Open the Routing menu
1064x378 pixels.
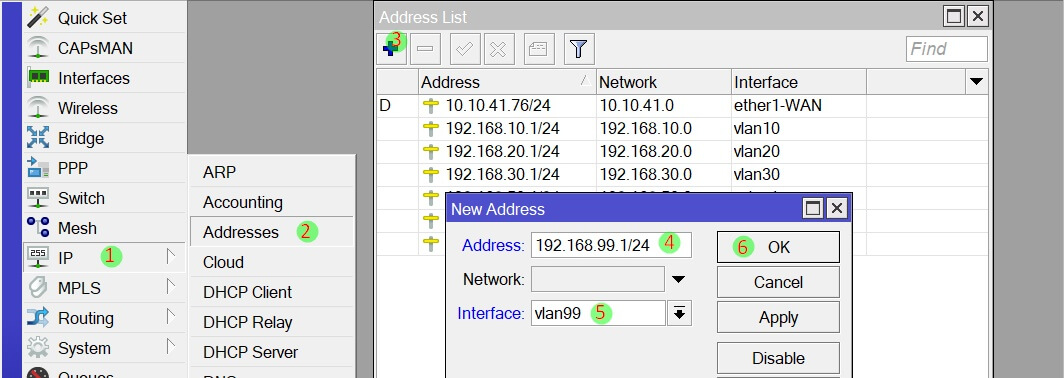click(104, 318)
